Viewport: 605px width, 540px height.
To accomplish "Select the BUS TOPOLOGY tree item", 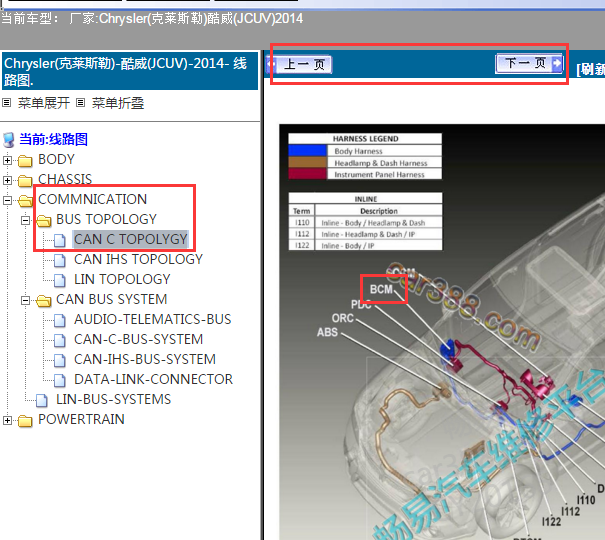I will (x=106, y=219).
